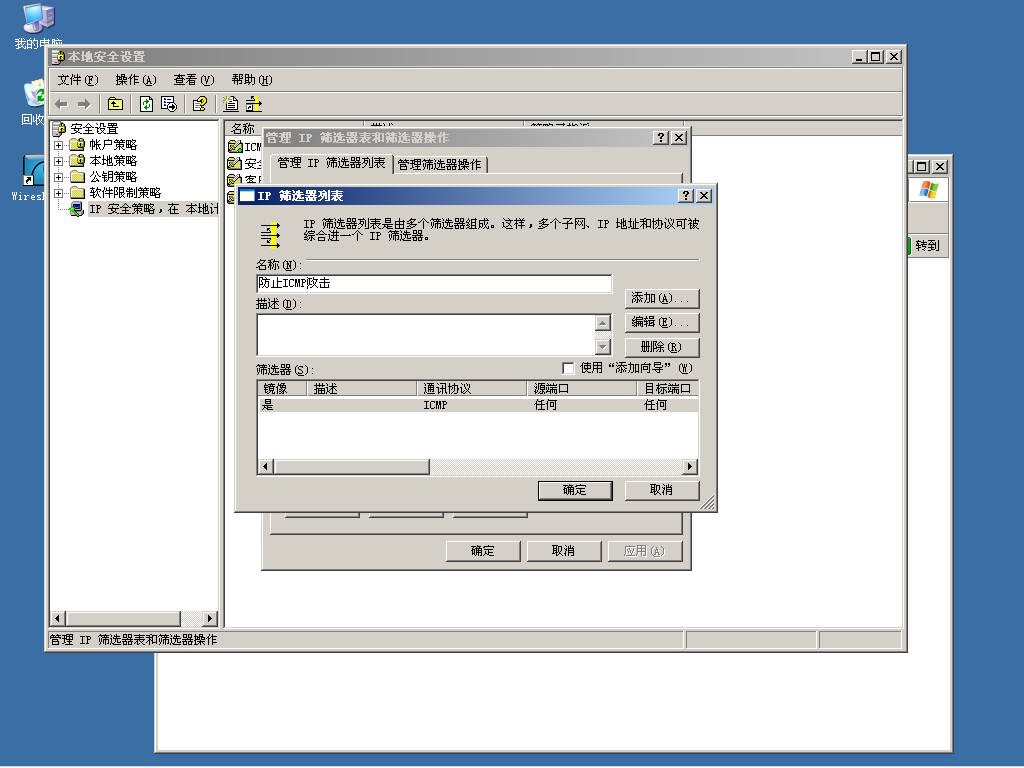Open the 文件(F) menu
This screenshot has width=1024, height=768.
[78, 80]
